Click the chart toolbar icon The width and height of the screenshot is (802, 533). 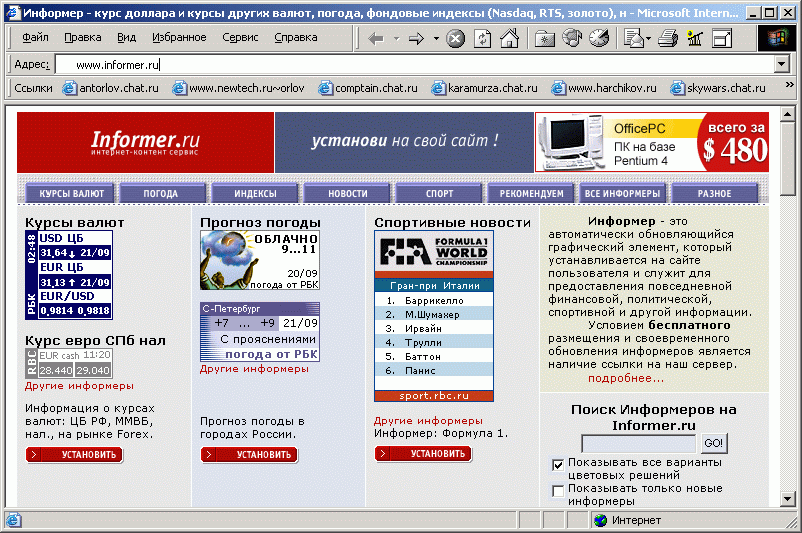(x=695, y=38)
